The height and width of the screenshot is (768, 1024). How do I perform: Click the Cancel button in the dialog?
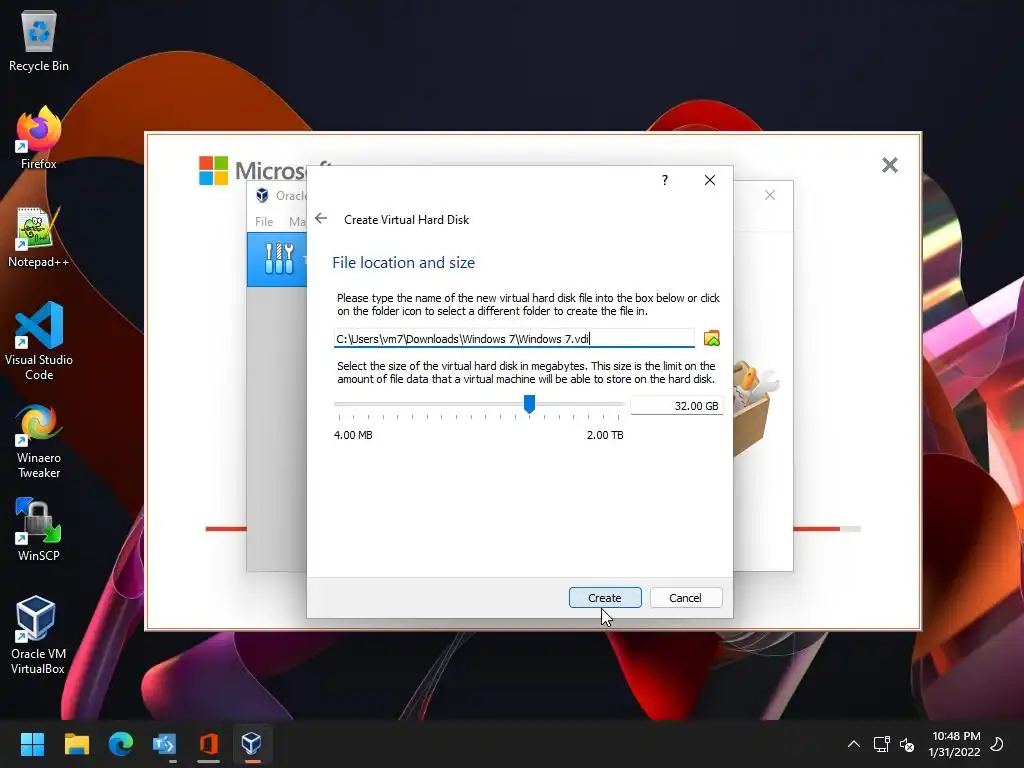tap(686, 598)
